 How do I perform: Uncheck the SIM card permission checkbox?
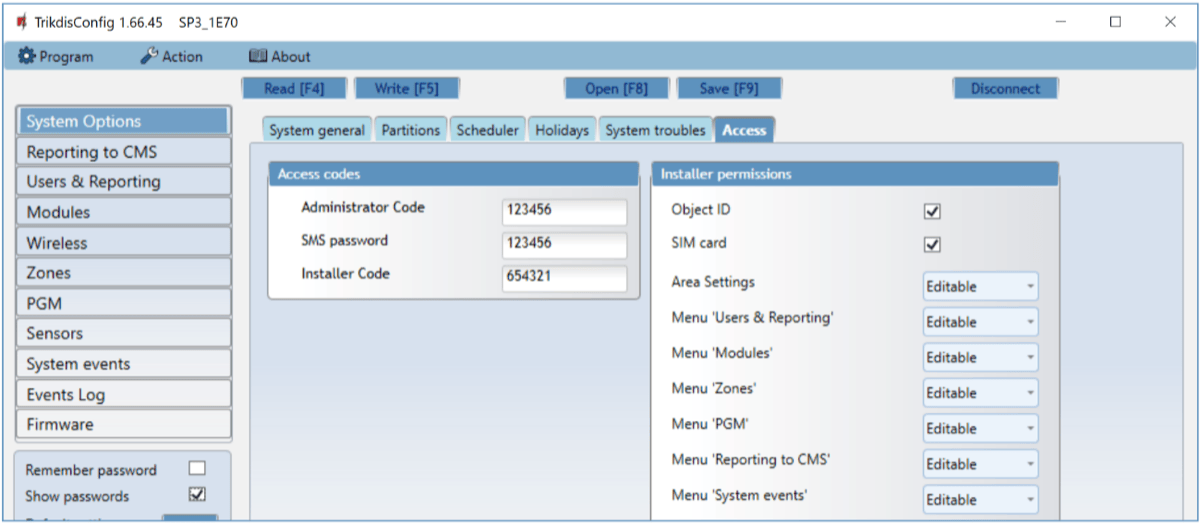click(x=932, y=244)
